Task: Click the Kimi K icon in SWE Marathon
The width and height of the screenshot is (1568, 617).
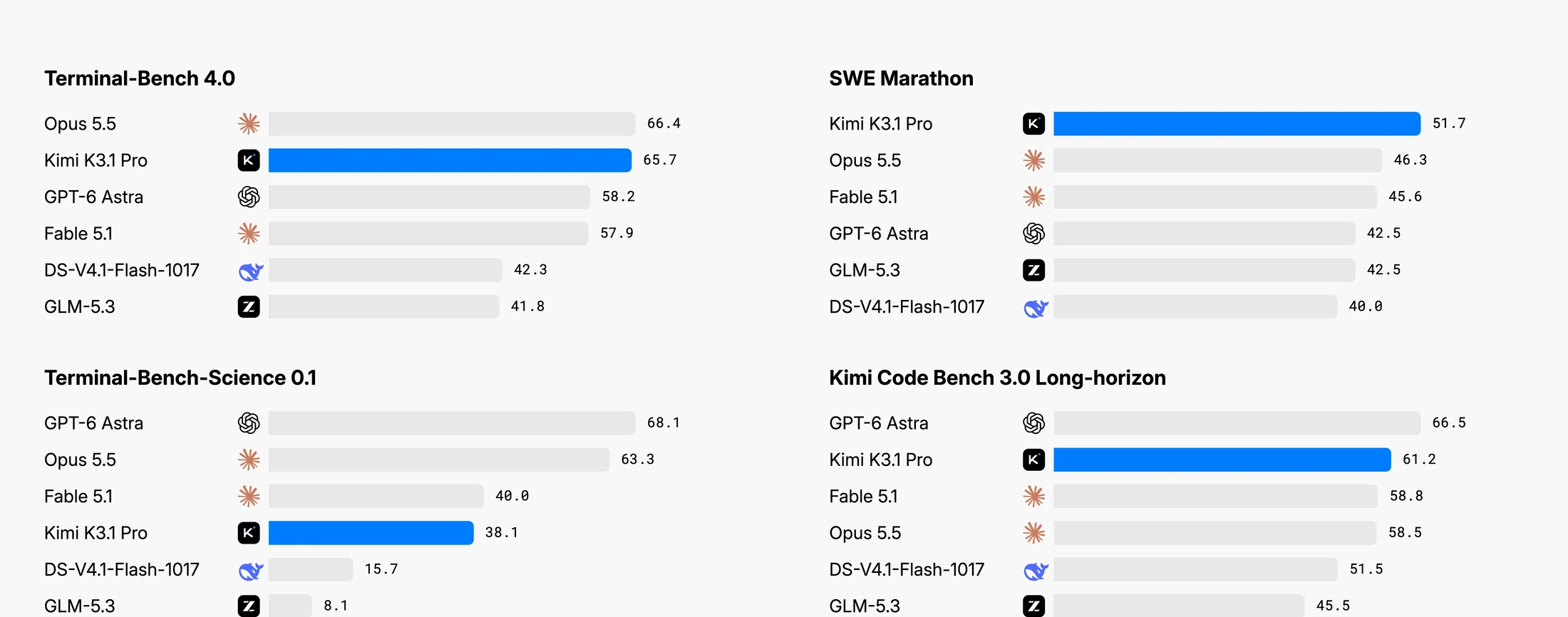Action: 1033,123
